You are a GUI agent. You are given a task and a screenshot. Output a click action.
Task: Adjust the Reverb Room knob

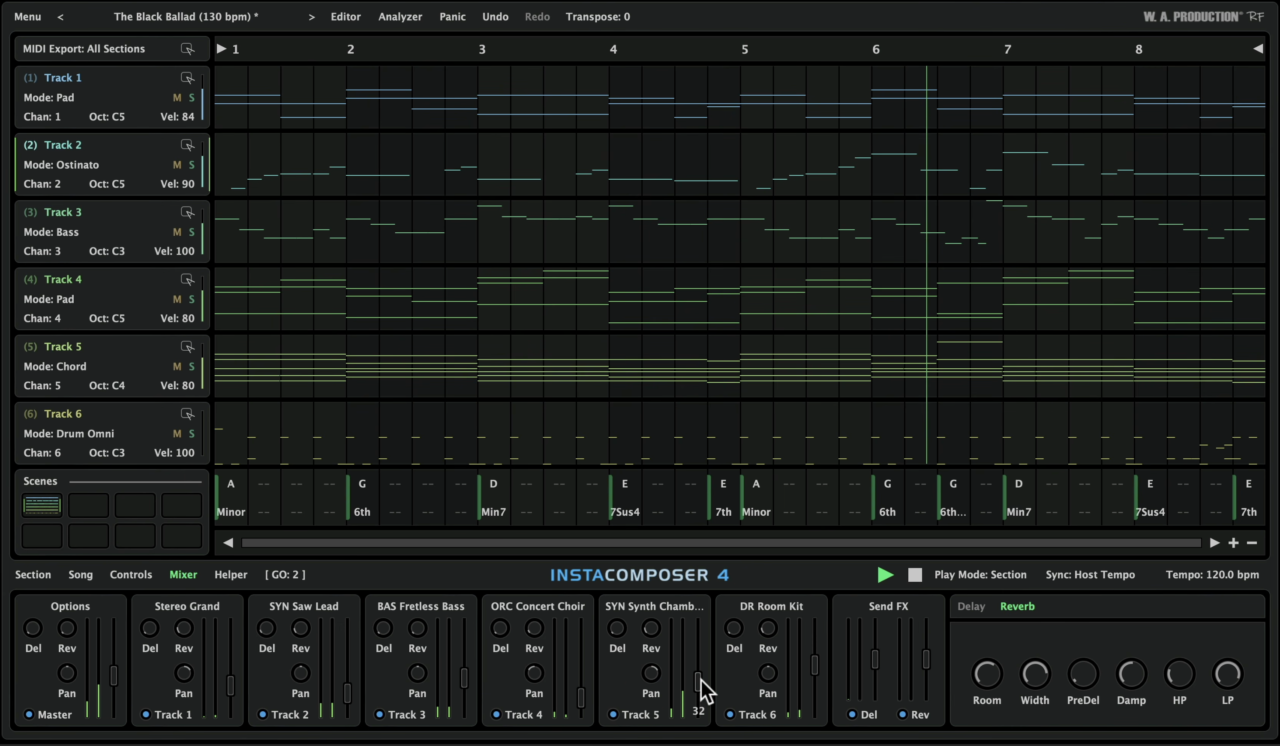pos(987,674)
